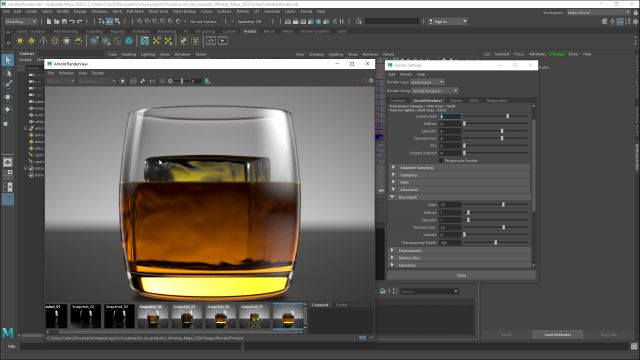640x360 pixels.
Task: Open the Sign In dropdown
Action: click(447, 21)
